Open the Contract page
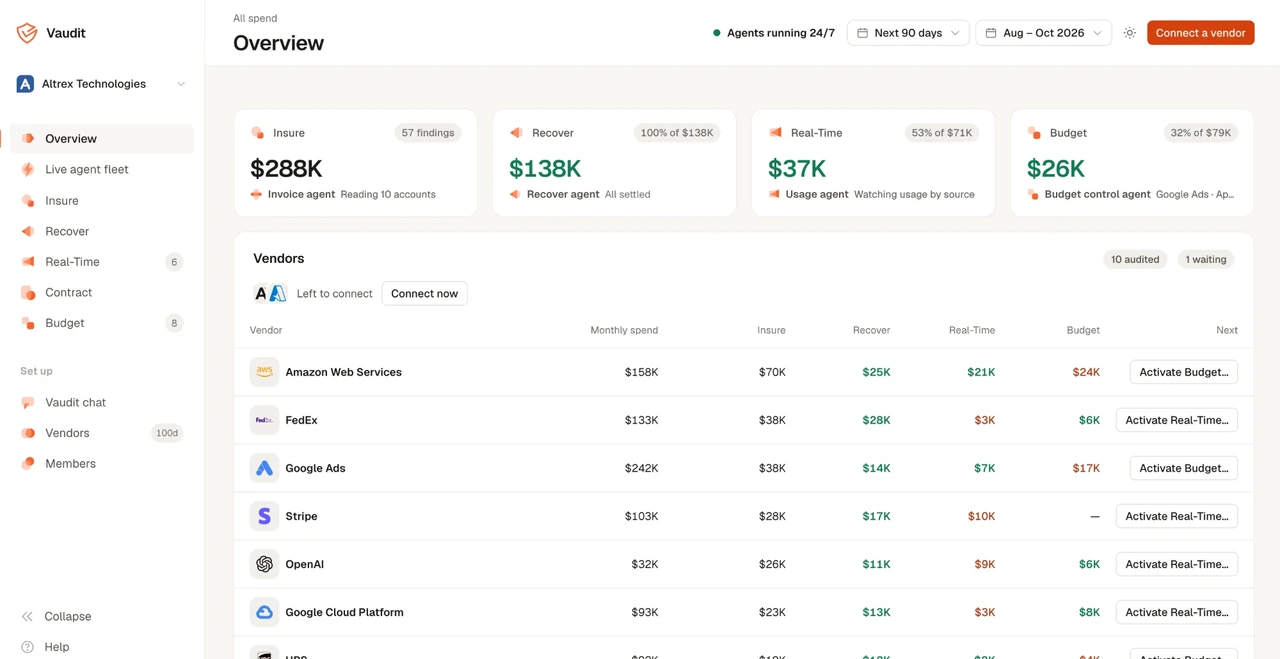Screen dimensions: 1280x659 pyautogui.click(x=102, y=293)
